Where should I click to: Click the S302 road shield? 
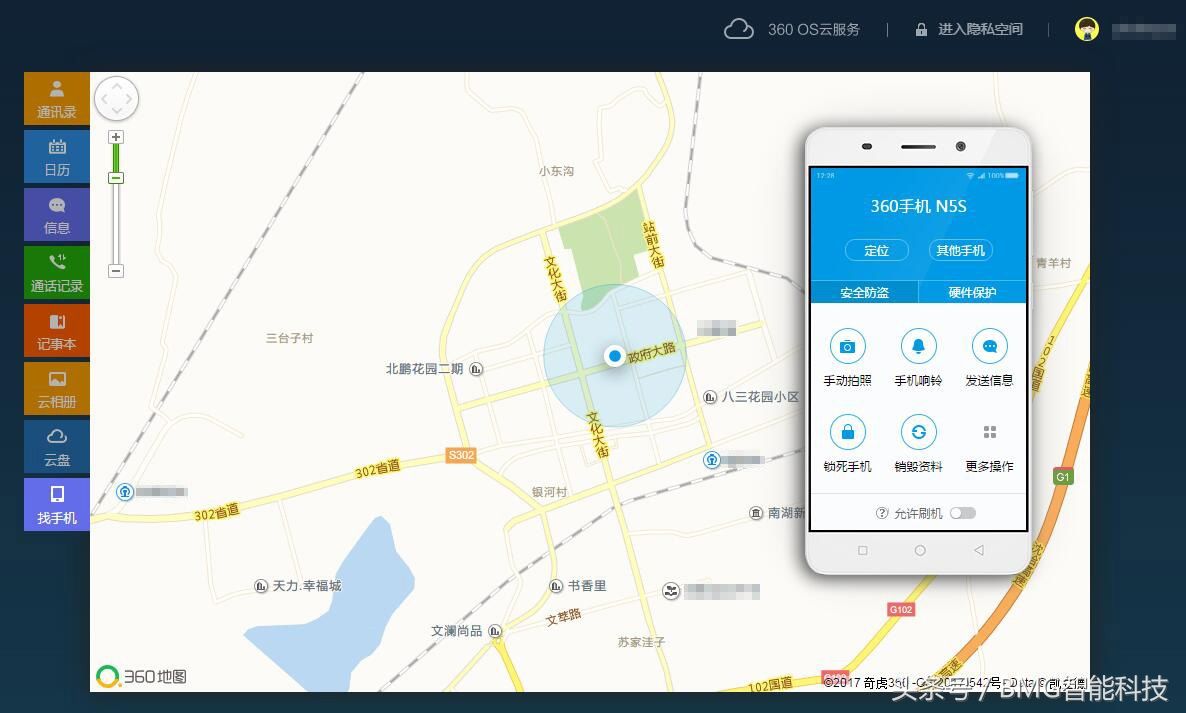pyautogui.click(x=461, y=455)
